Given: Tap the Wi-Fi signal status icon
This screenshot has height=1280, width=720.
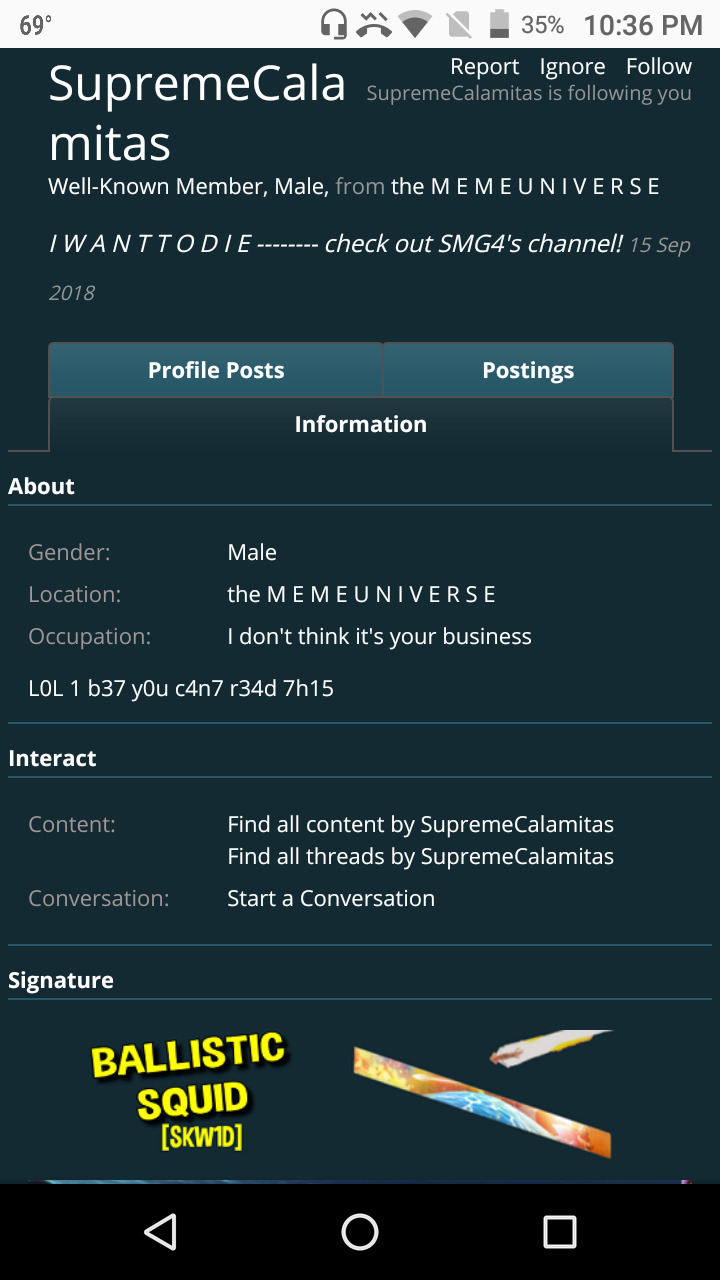Looking at the screenshot, I should point(414,24).
